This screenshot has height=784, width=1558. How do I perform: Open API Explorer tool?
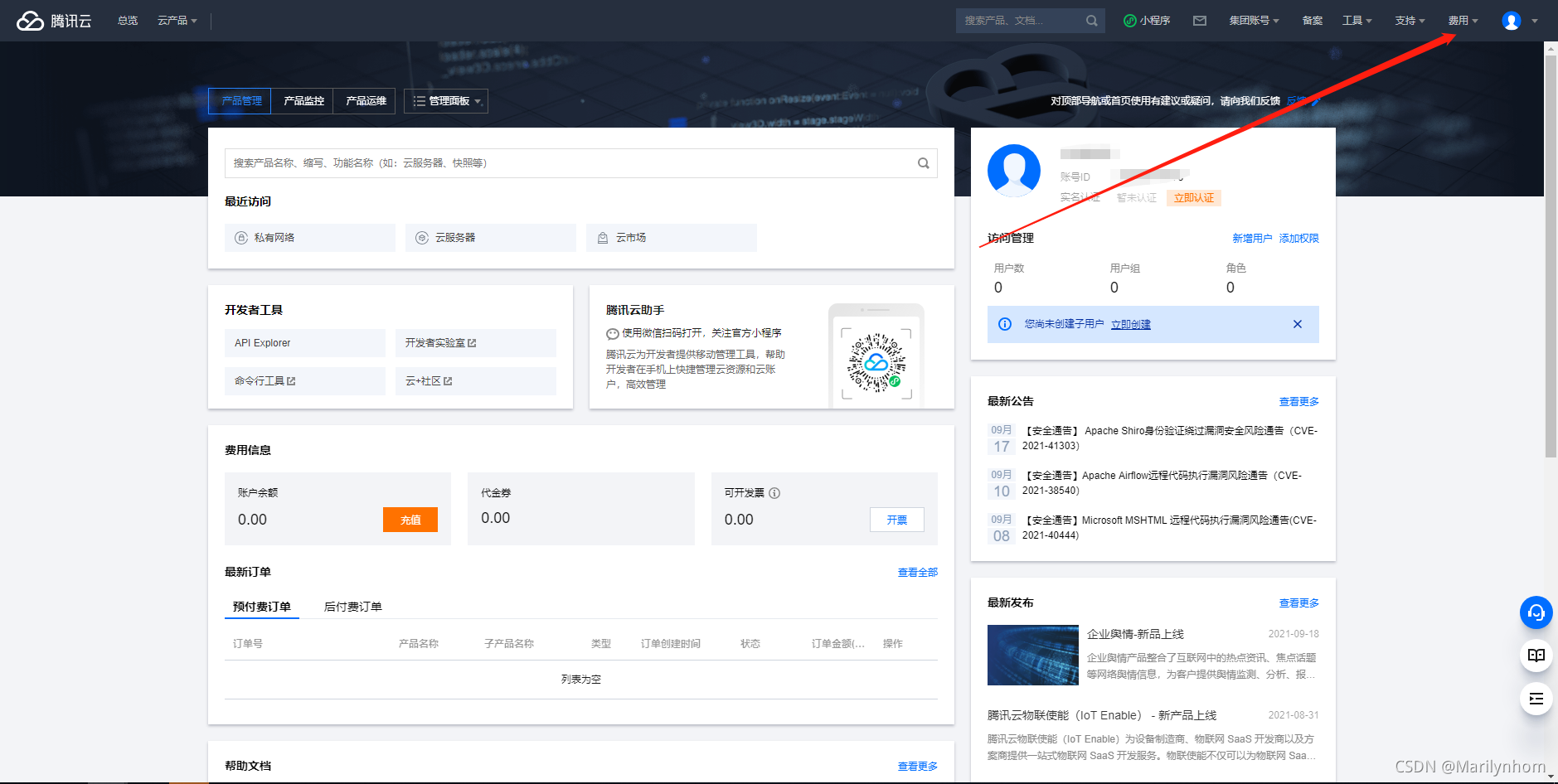click(x=305, y=343)
